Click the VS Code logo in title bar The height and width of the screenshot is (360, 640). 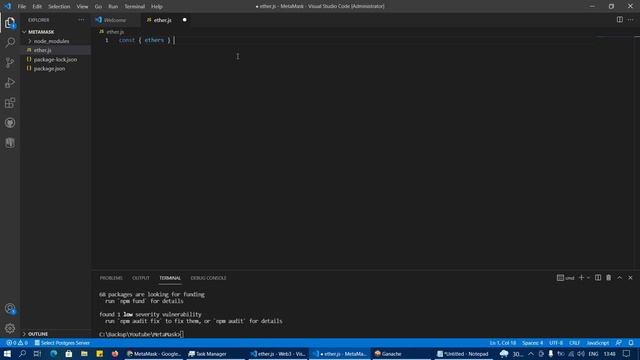click(8, 6)
